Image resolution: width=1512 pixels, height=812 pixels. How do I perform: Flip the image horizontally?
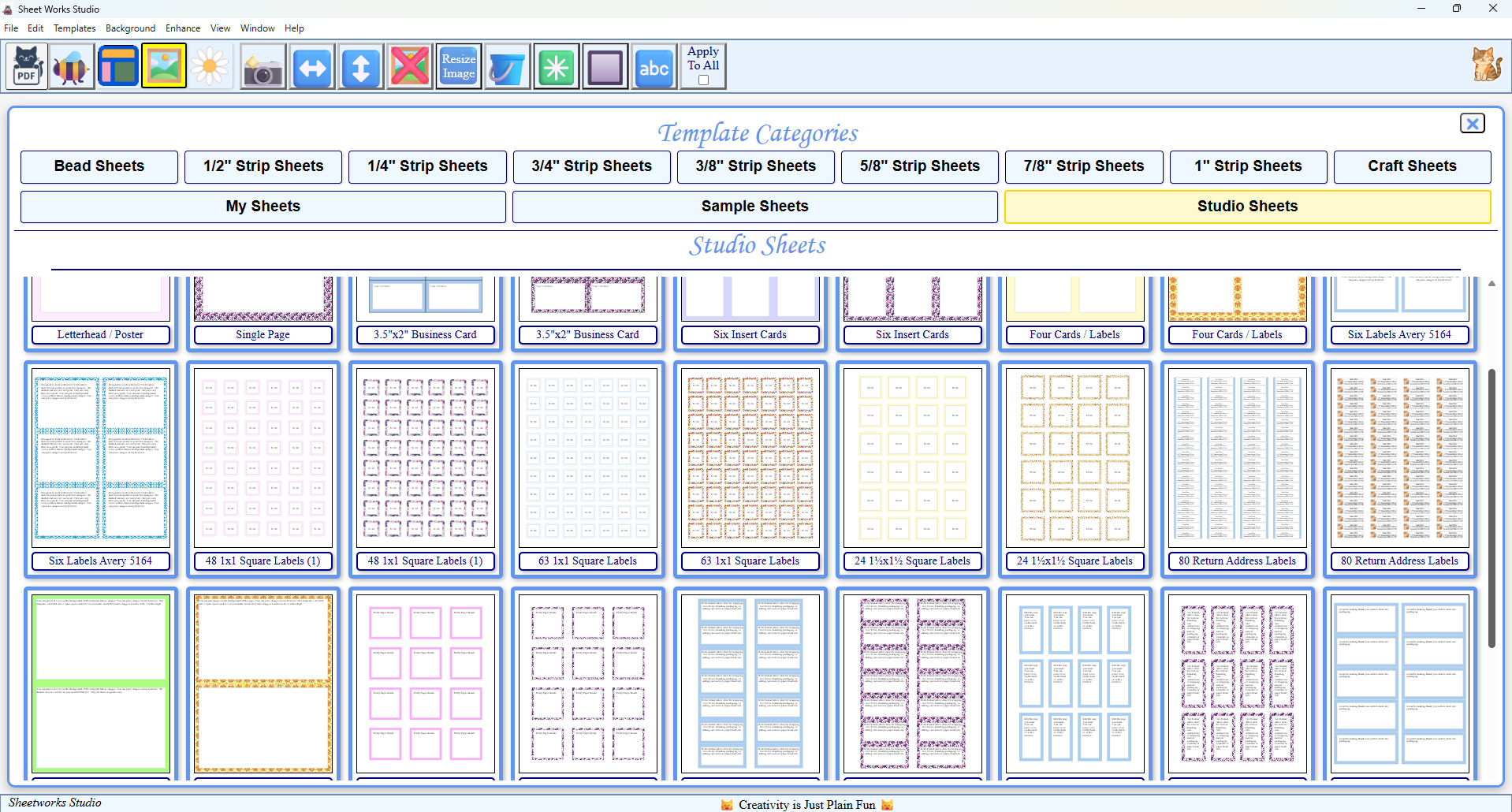point(311,66)
